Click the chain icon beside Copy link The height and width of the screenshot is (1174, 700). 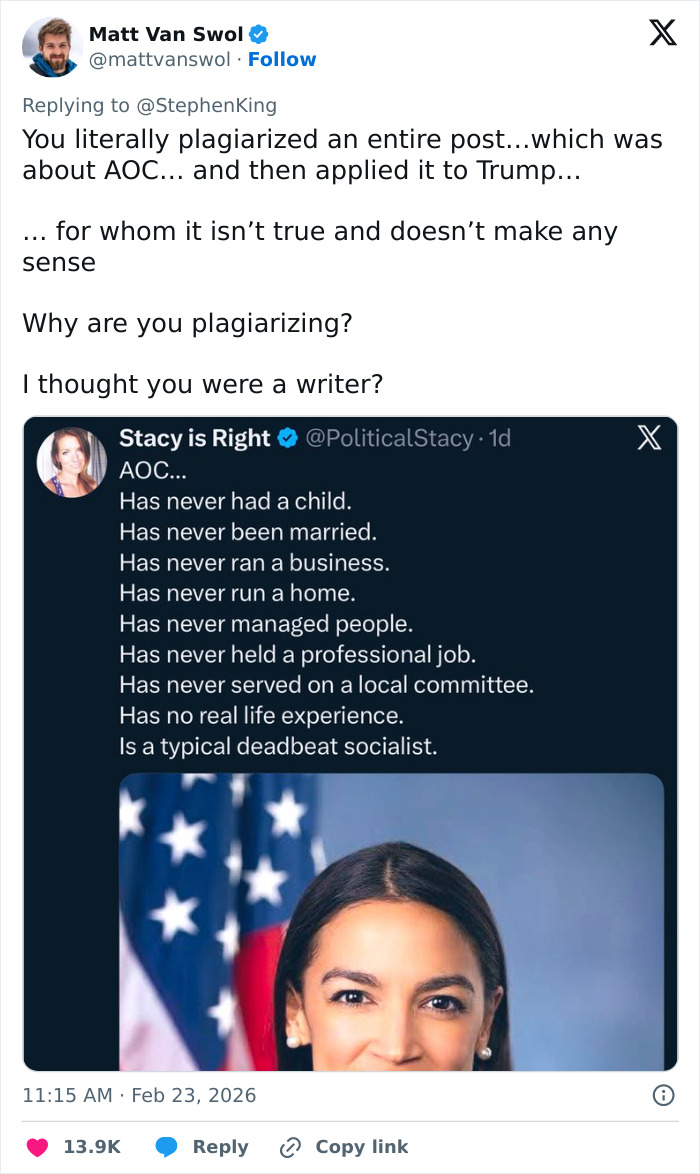click(291, 1147)
